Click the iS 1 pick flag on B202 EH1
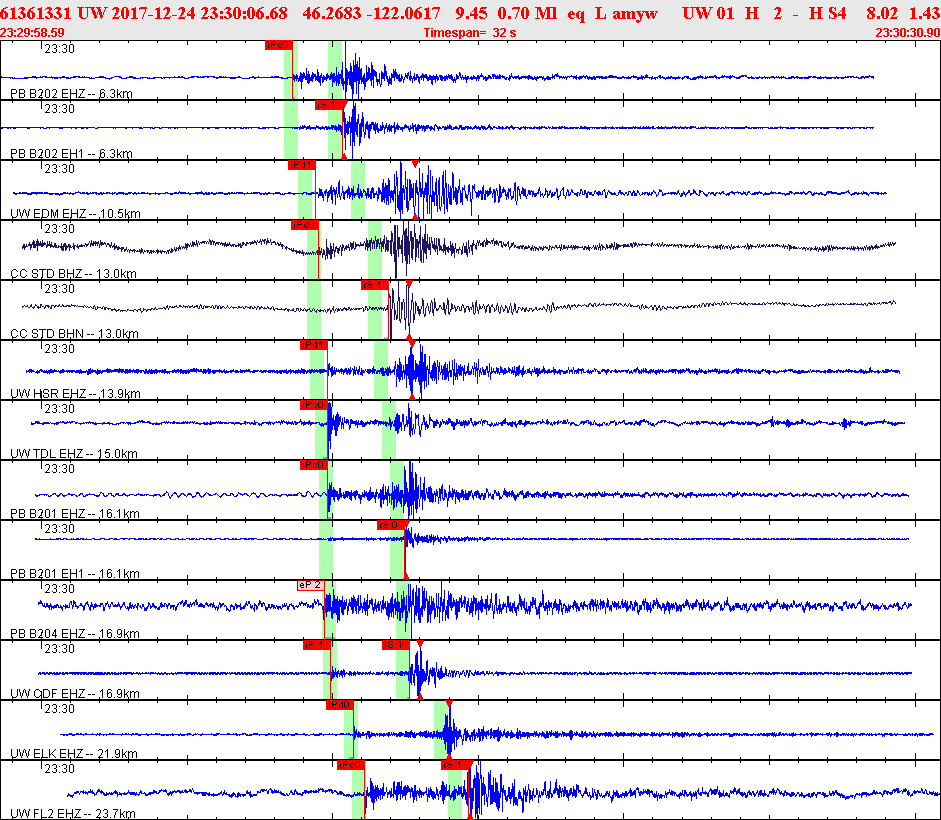Viewport: 941px width, 820px height. 328,105
